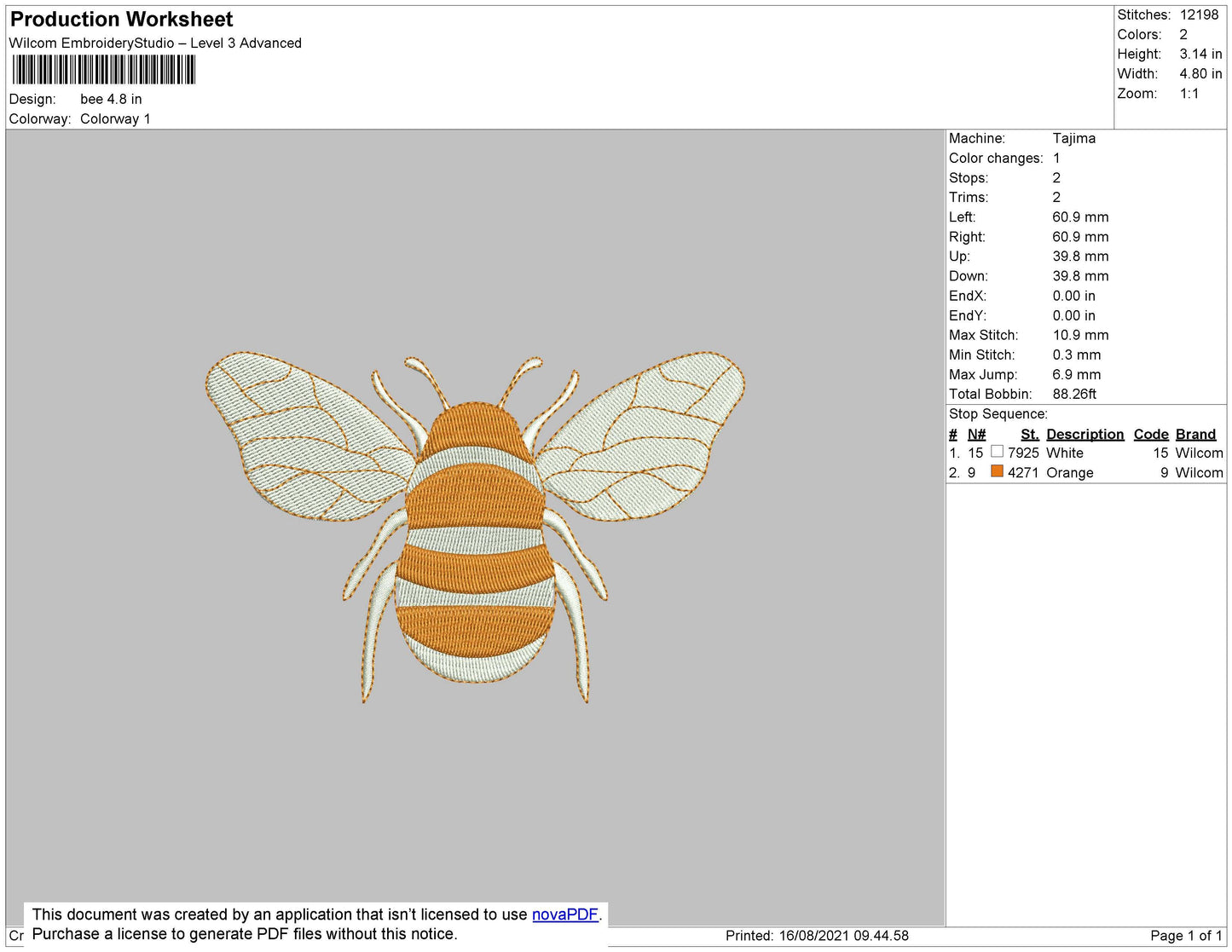This screenshot has height=952, width=1232.
Task: Click the Up value '39.8 mm'
Action: click(x=1080, y=257)
